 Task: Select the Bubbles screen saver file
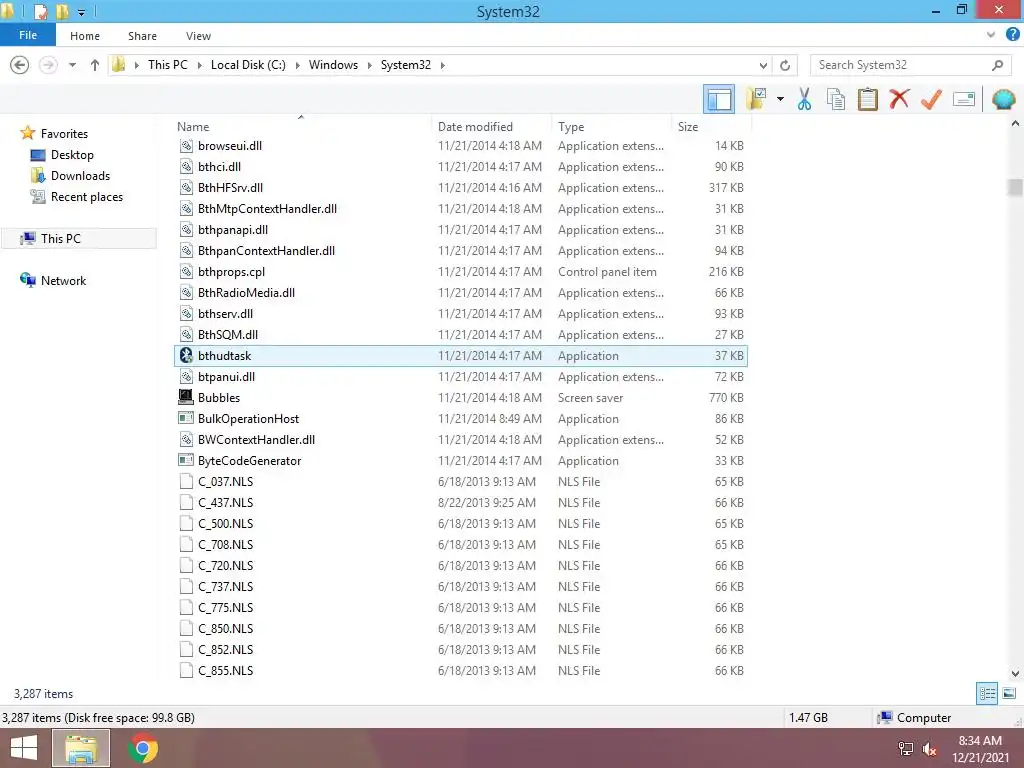click(460, 397)
